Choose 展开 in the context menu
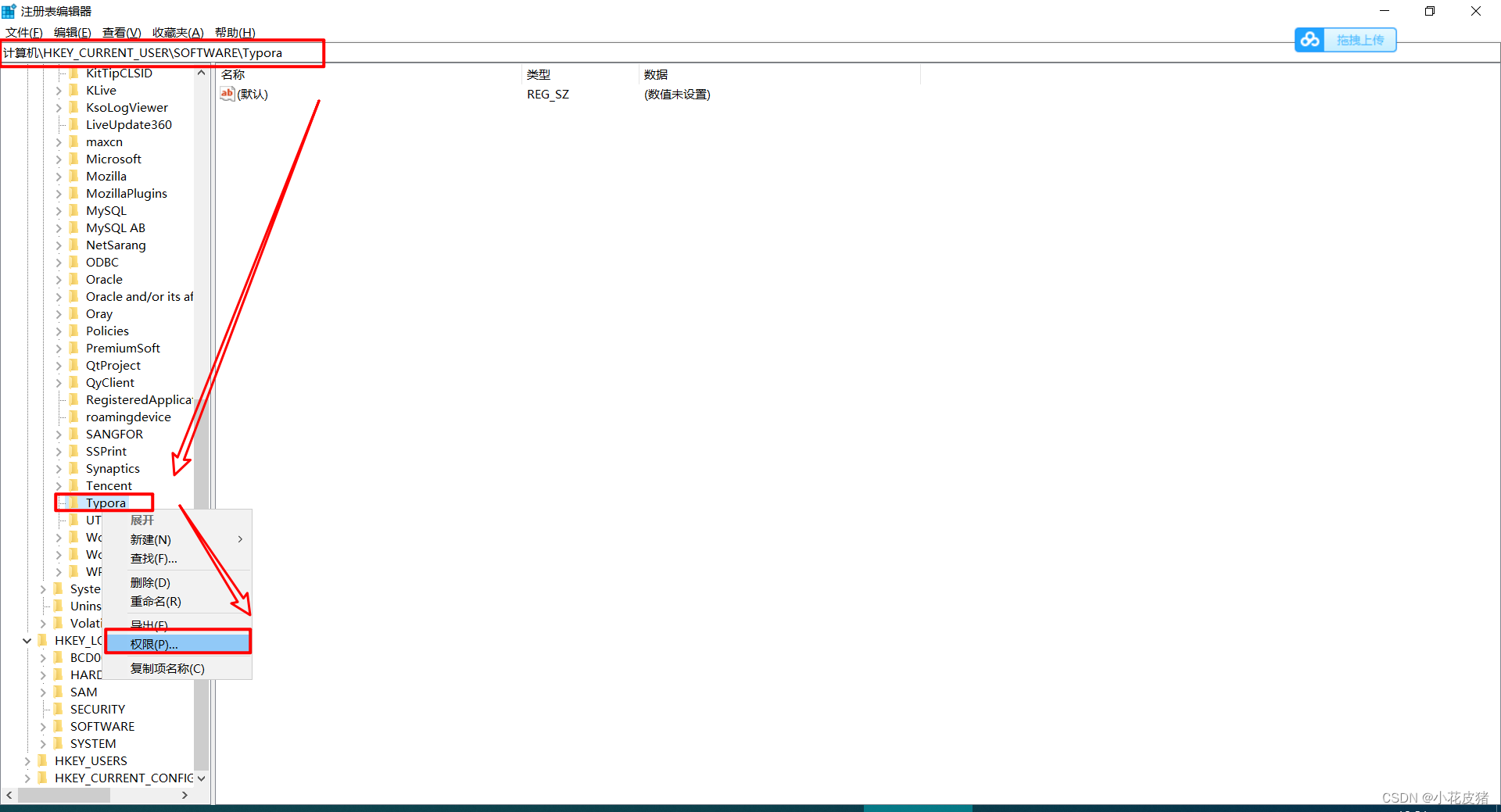Image resolution: width=1501 pixels, height=812 pixels. [177, 520]
